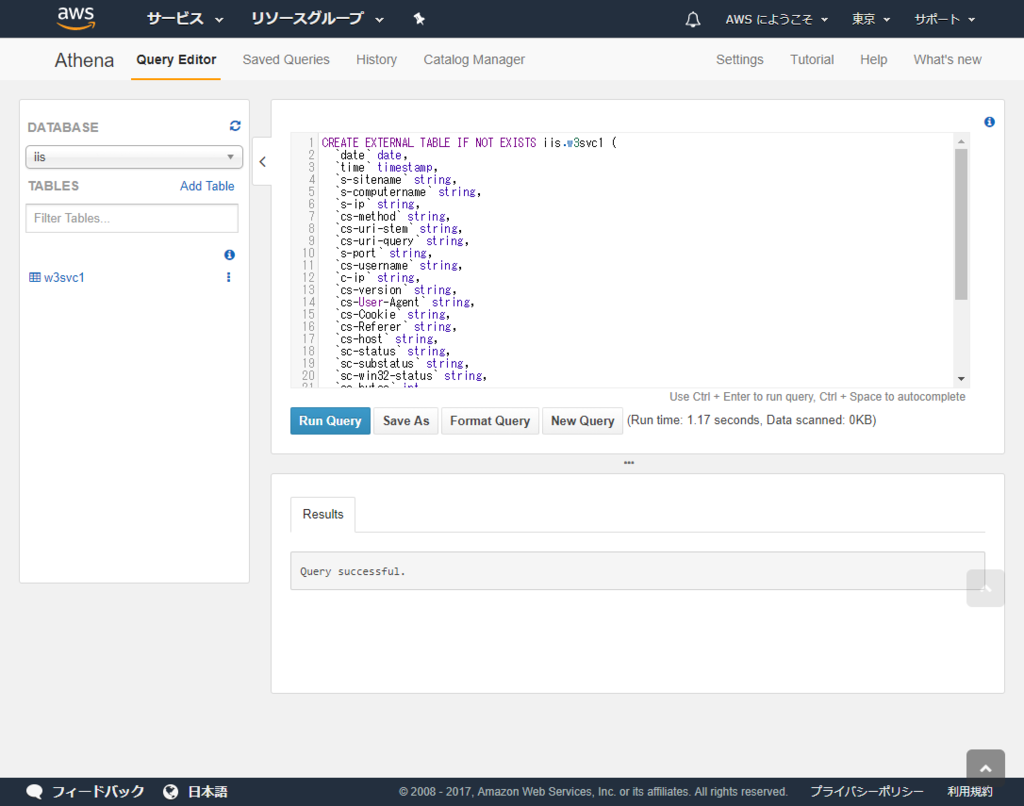The image size is (1024, 806).
Task: Open the 東京 region dropdown
Action: coord(871,20)
